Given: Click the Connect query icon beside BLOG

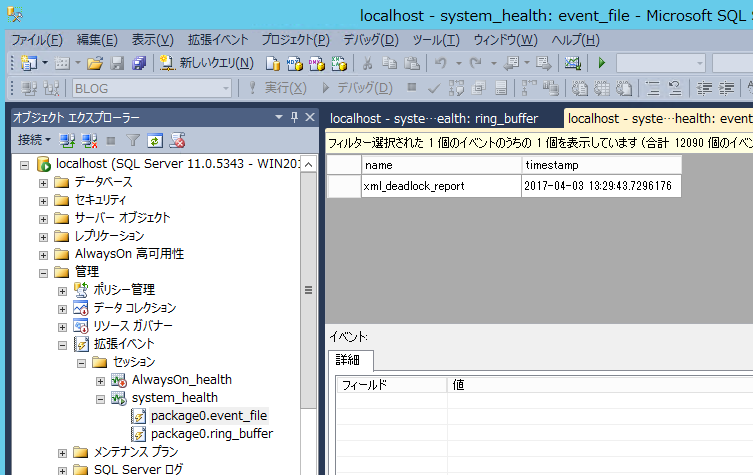Looking at the screenshot, I should pos(29,88).
